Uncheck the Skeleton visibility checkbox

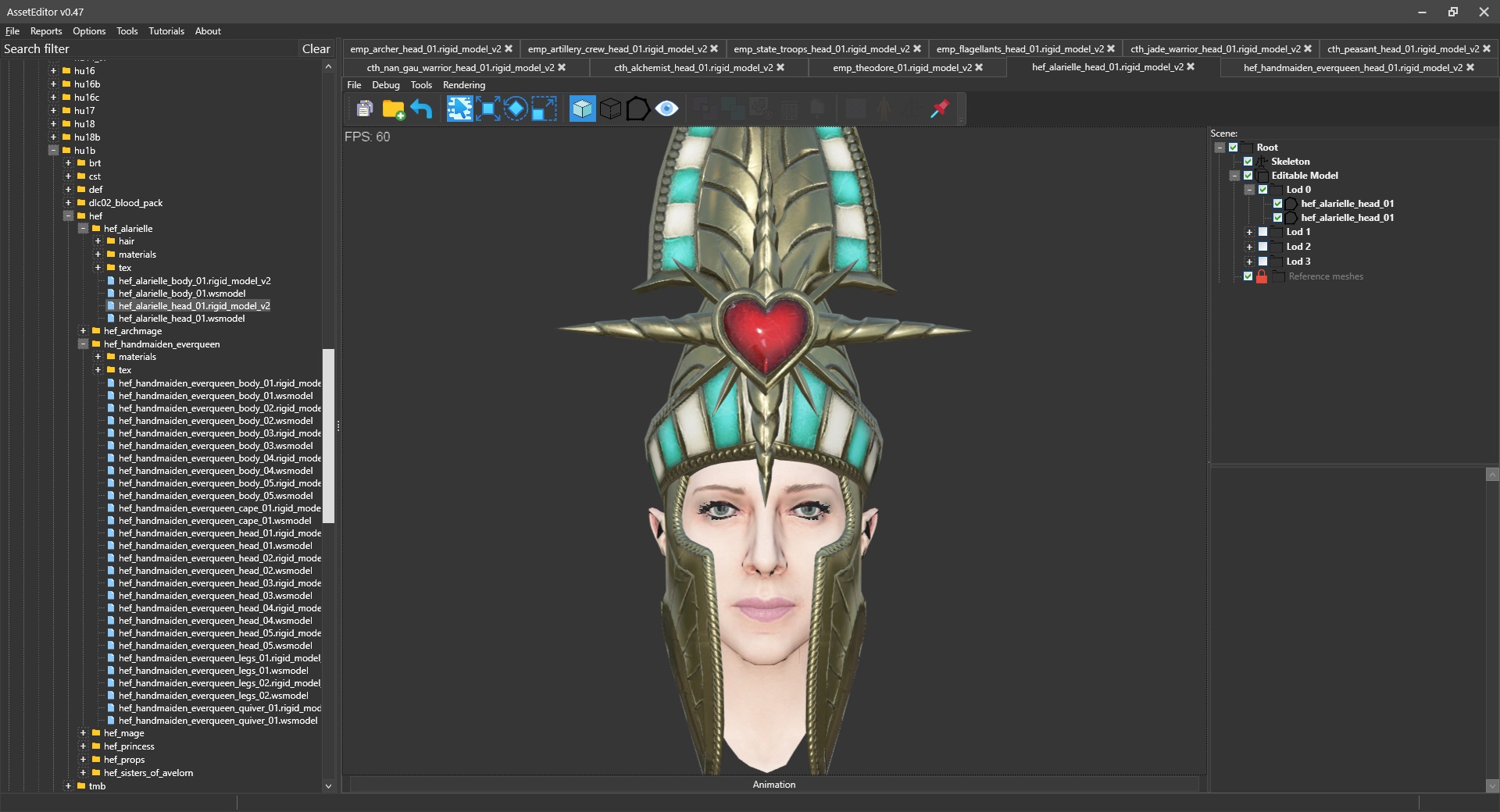coord(1248,162)
